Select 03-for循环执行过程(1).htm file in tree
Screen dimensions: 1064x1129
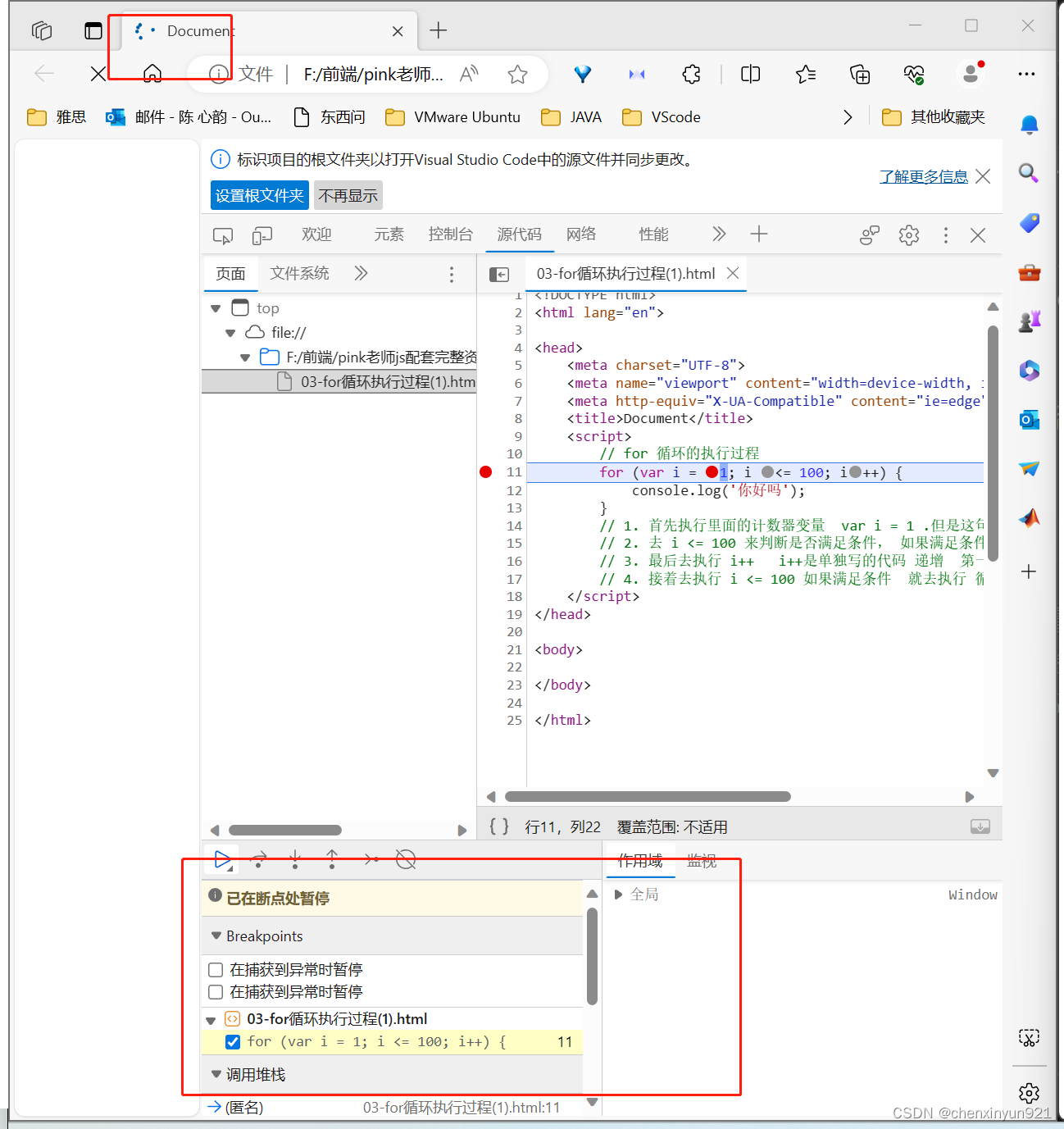point(339,382)
